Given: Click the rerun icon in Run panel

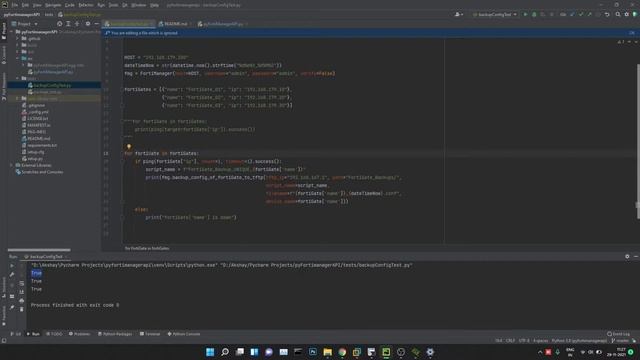Looking at the screenshot, I should tap(12, 266).
